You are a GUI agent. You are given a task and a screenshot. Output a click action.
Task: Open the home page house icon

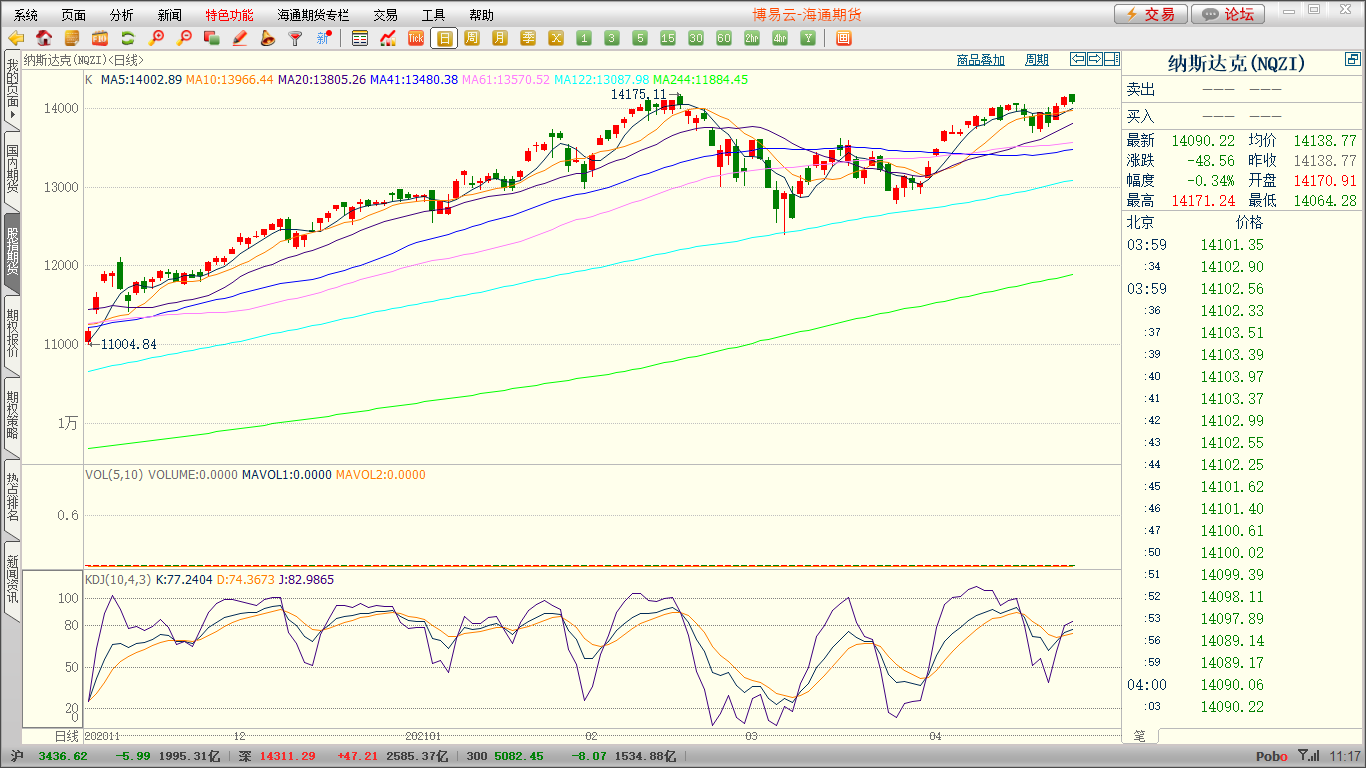pos(44,38)
